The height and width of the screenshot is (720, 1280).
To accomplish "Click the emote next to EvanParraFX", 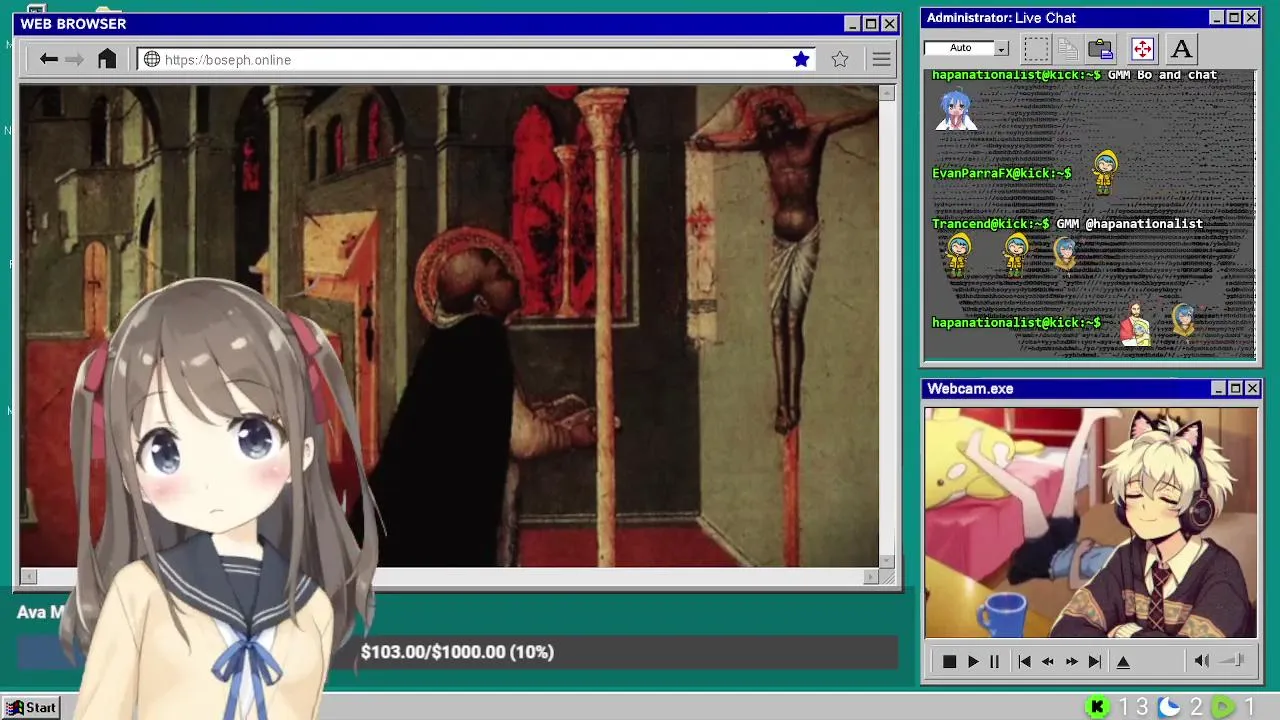I will coord(1105,171).
